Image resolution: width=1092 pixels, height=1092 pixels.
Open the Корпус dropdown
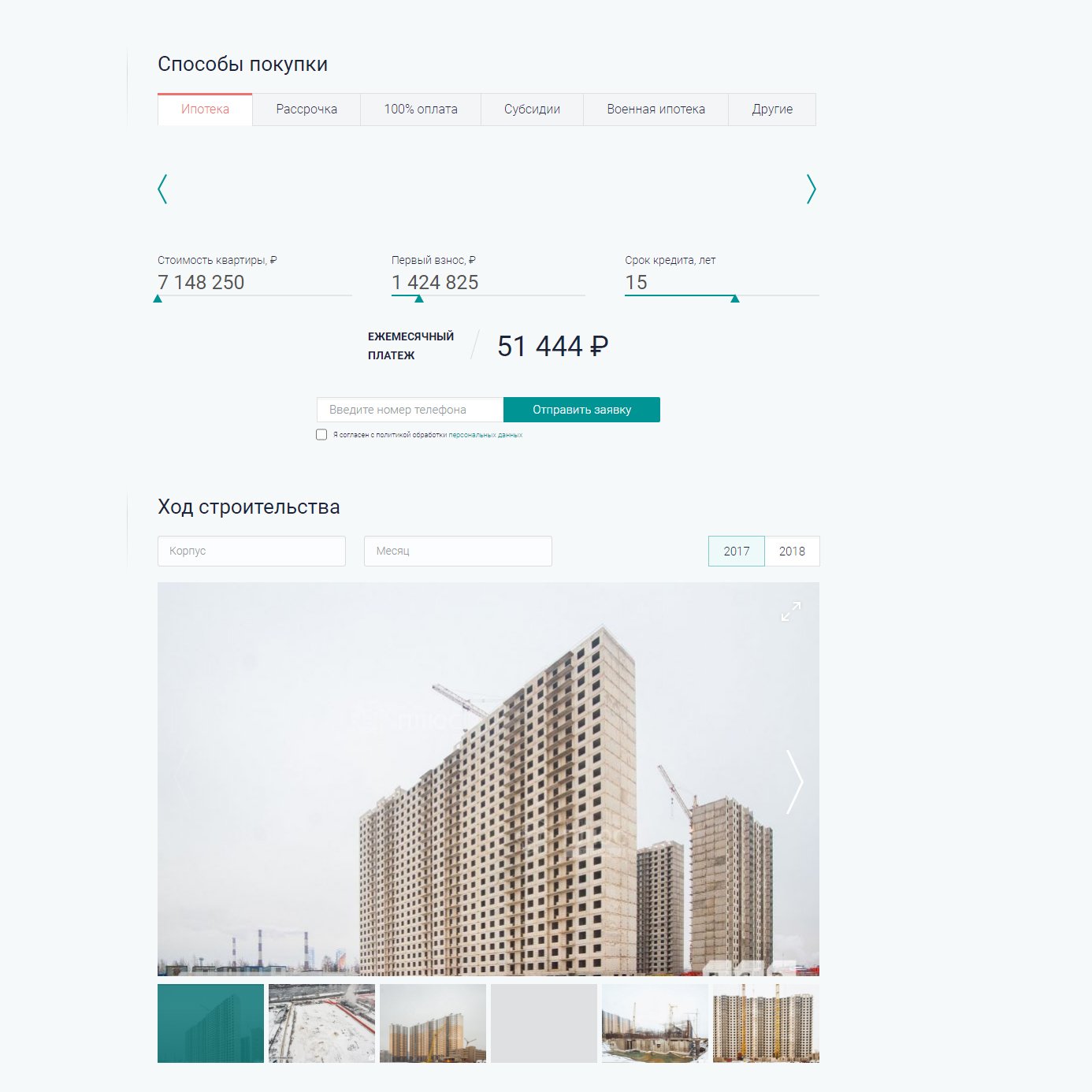(x=251, y=551)
